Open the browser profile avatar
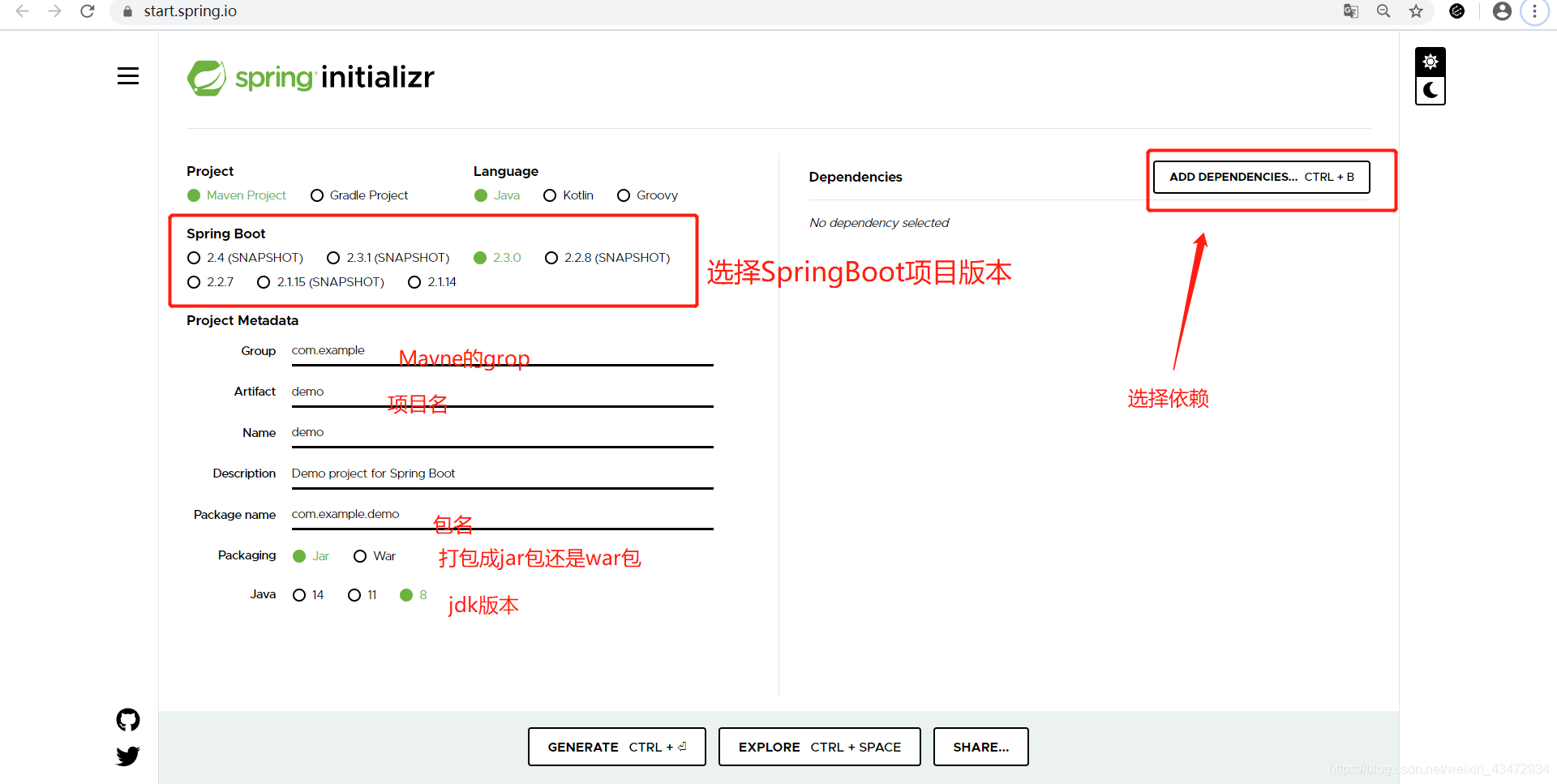This screenshot has width=1557, height=784. point(1502,11)
